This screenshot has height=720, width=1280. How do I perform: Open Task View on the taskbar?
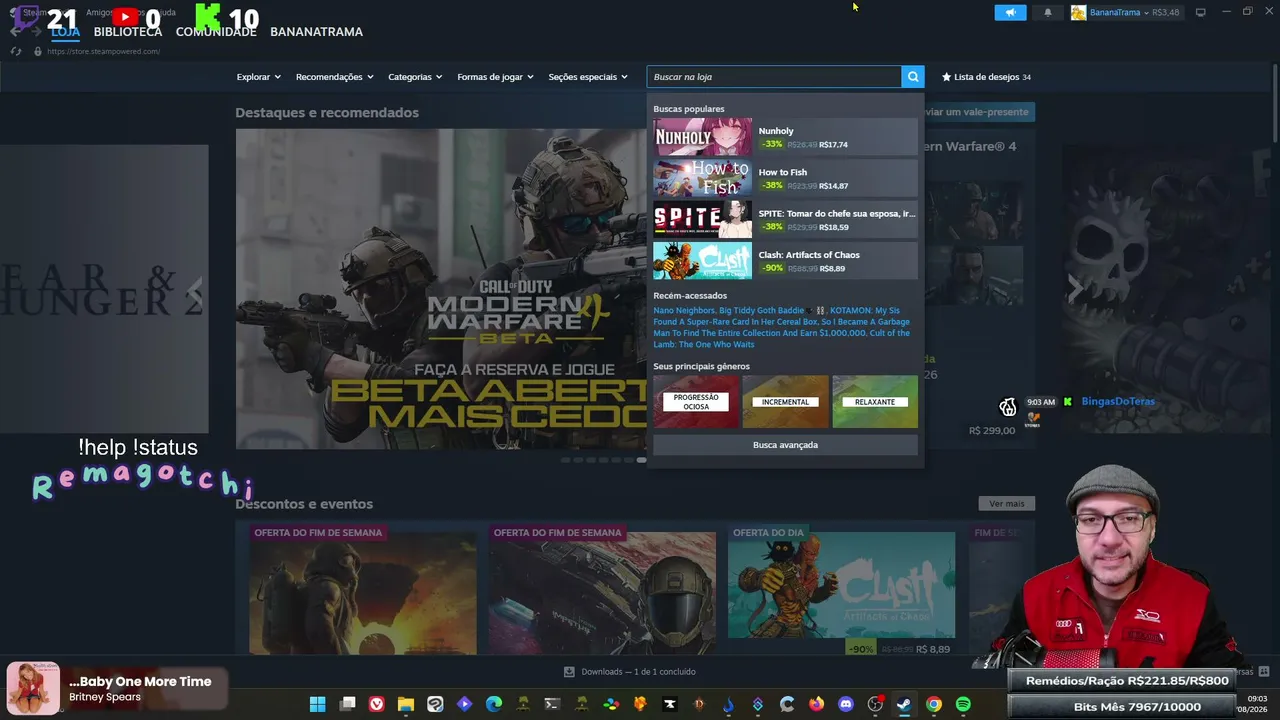click(x=347, y=704)
